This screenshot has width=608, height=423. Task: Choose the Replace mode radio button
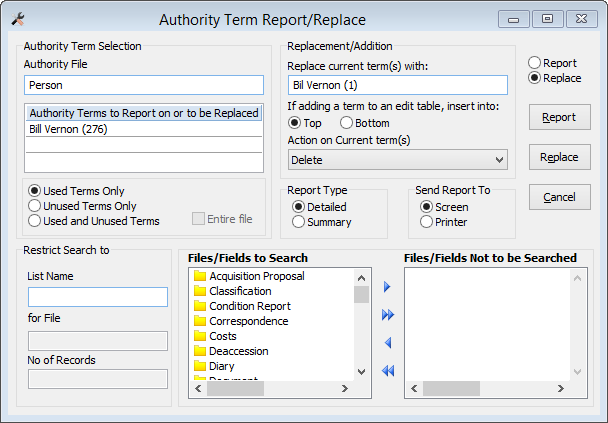tap(534, 78)
